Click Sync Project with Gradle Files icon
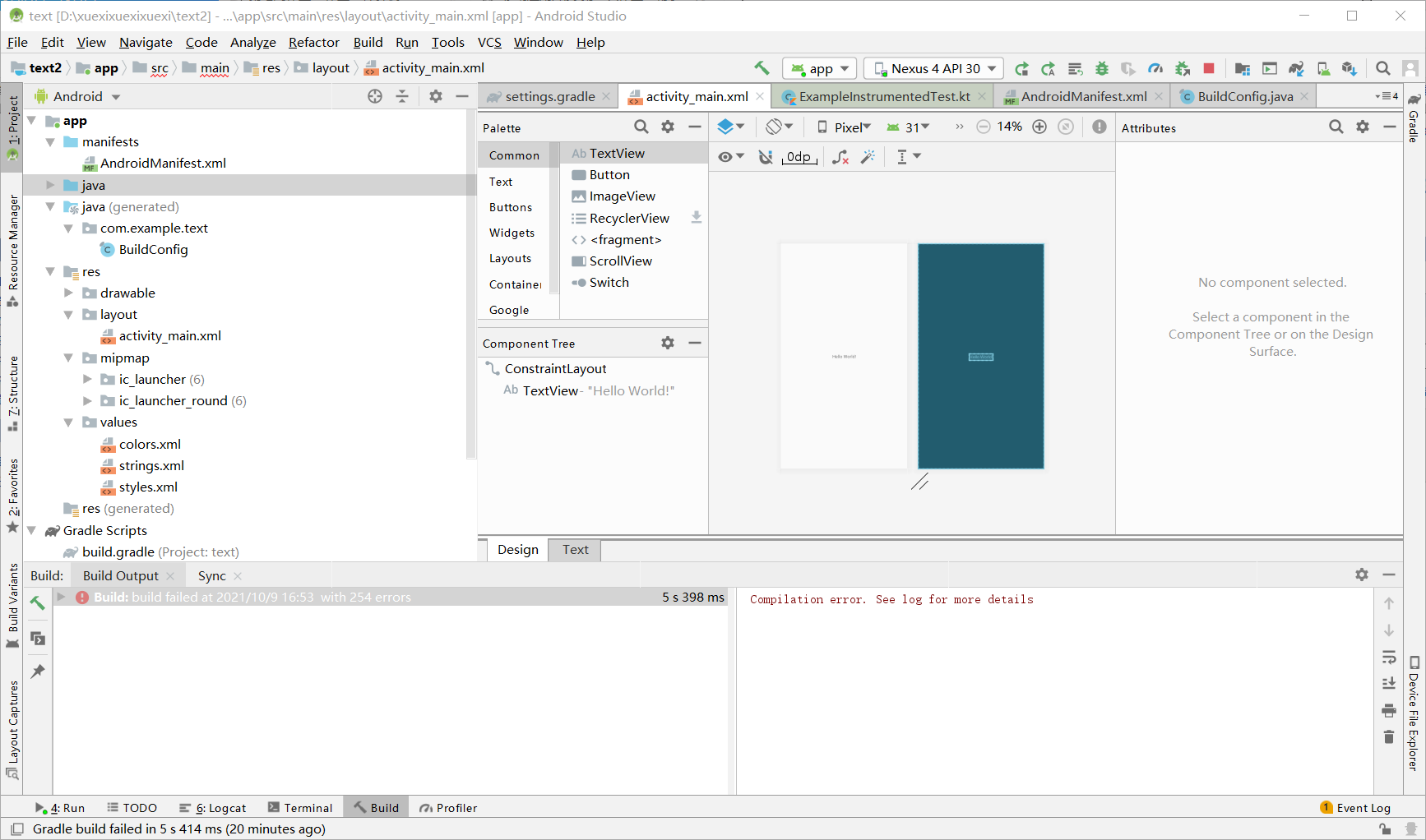 tap(1296, 69)
